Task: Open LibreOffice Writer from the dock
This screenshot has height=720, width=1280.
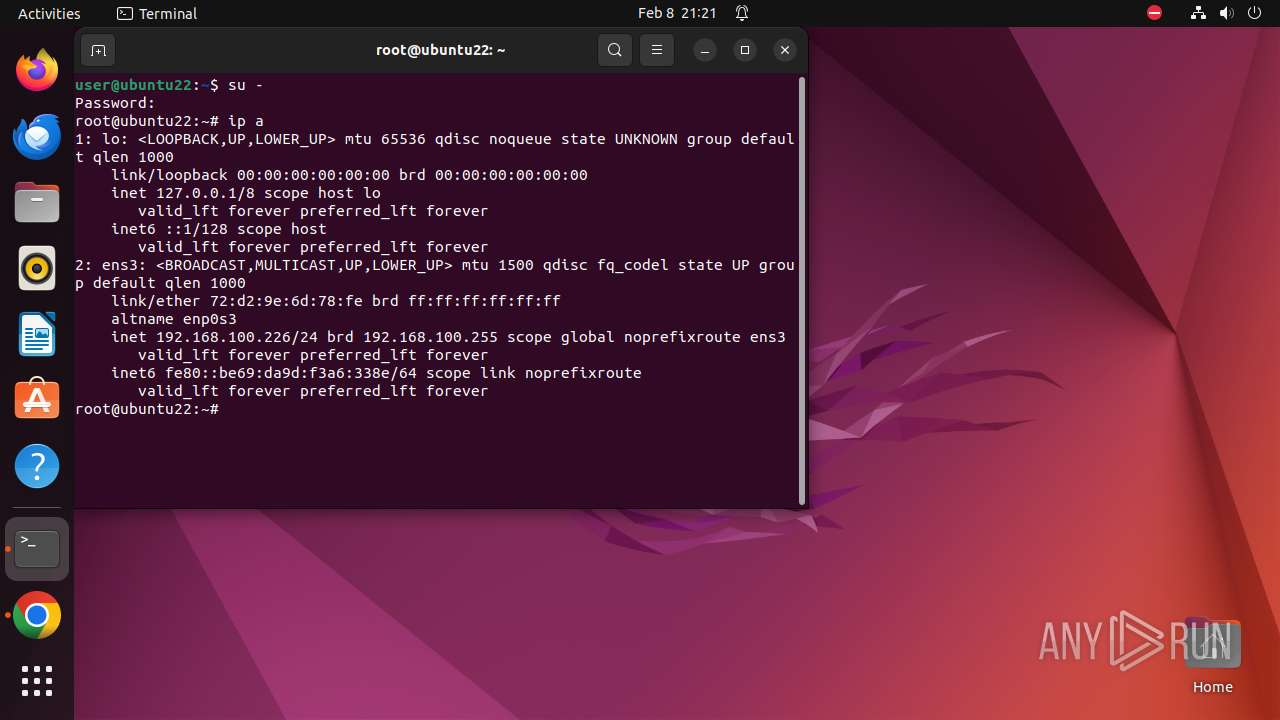Action: tap(37, 334)
